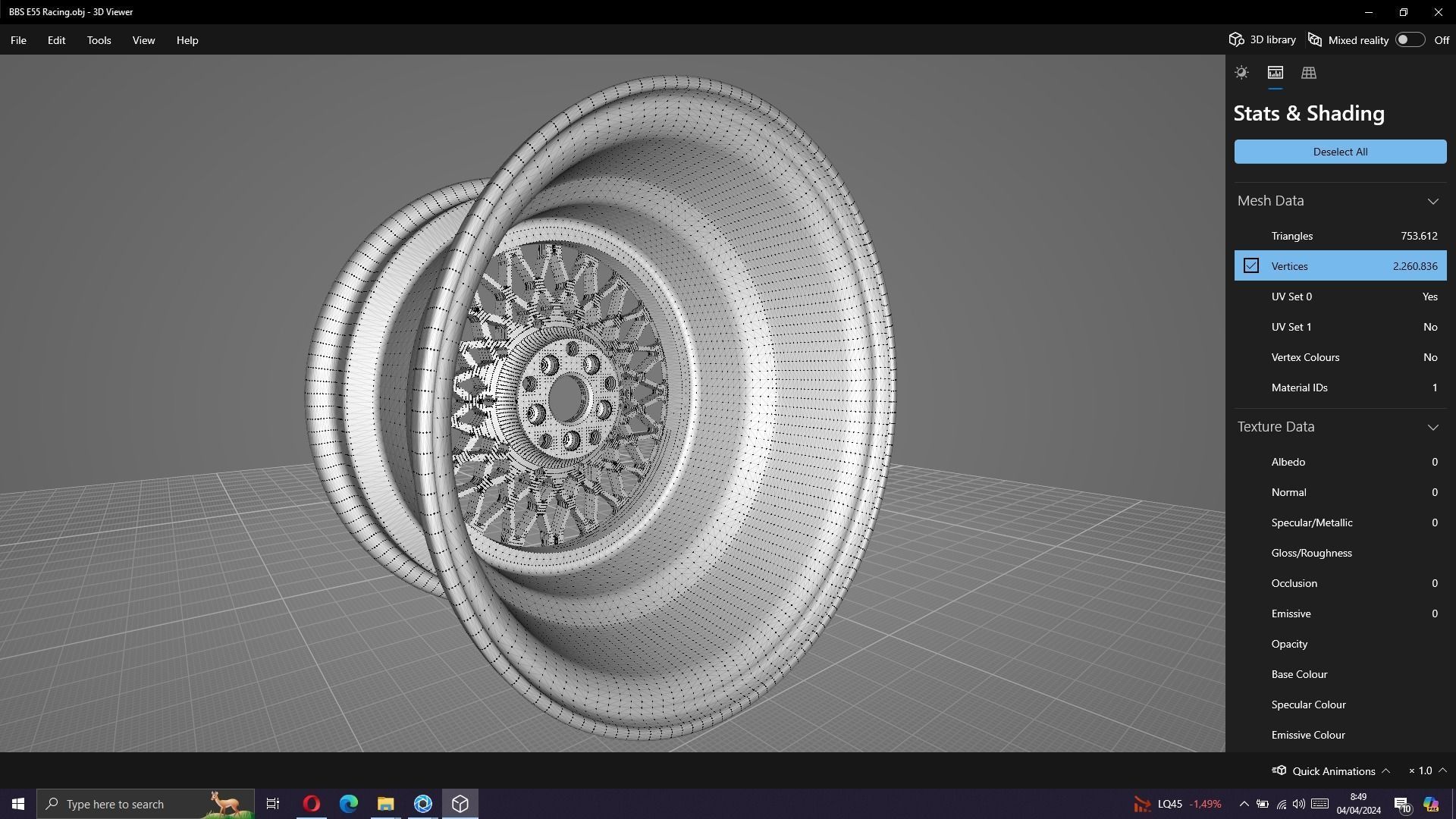Select the Triangles row
Image resolution: width=1456 pixels, height=819 pixels.
(x=1340, y=236)
